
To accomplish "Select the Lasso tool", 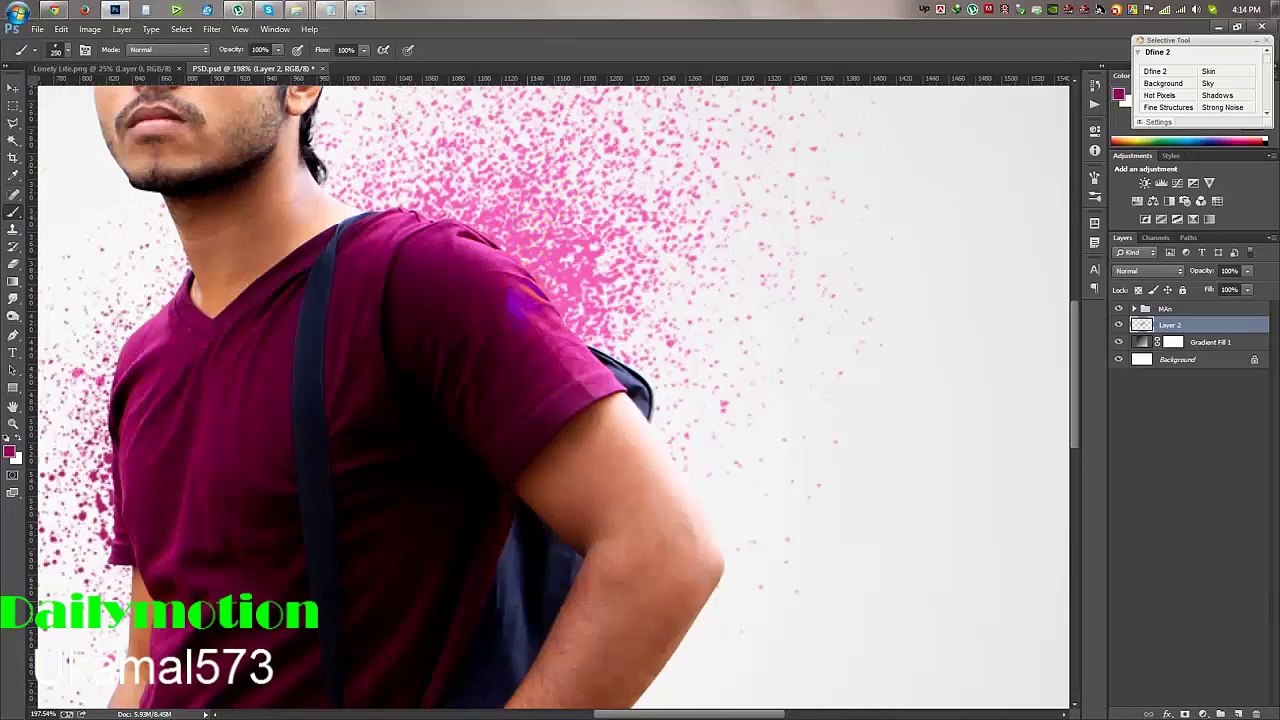I will [x=13, y=123].
